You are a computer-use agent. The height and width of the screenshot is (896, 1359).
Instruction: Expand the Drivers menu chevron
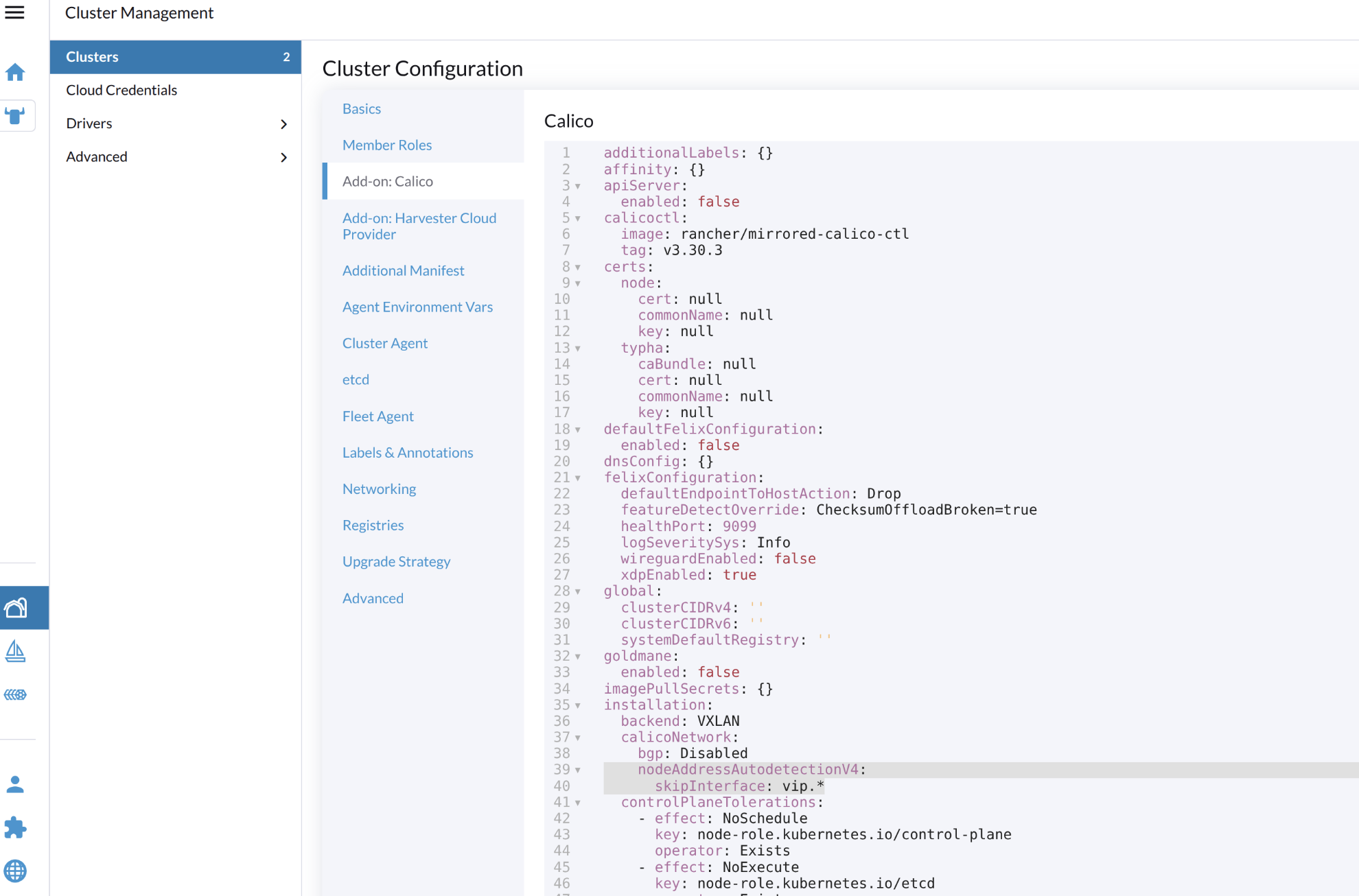pyautogui.click(x=283, y=124)
